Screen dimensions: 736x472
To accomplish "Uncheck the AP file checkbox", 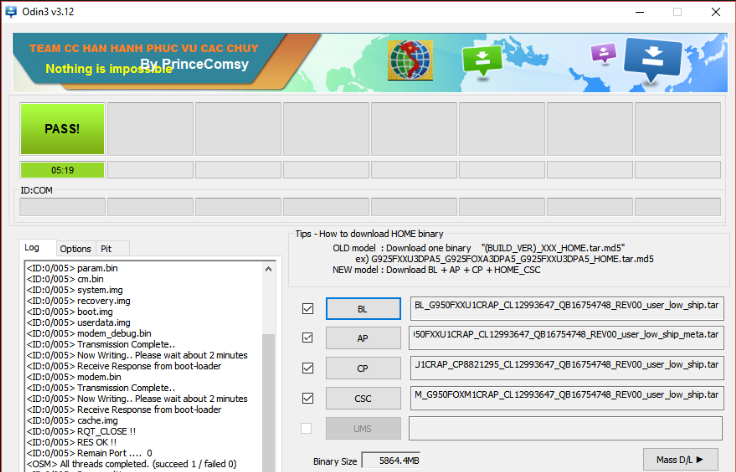I will click(307, 338).
